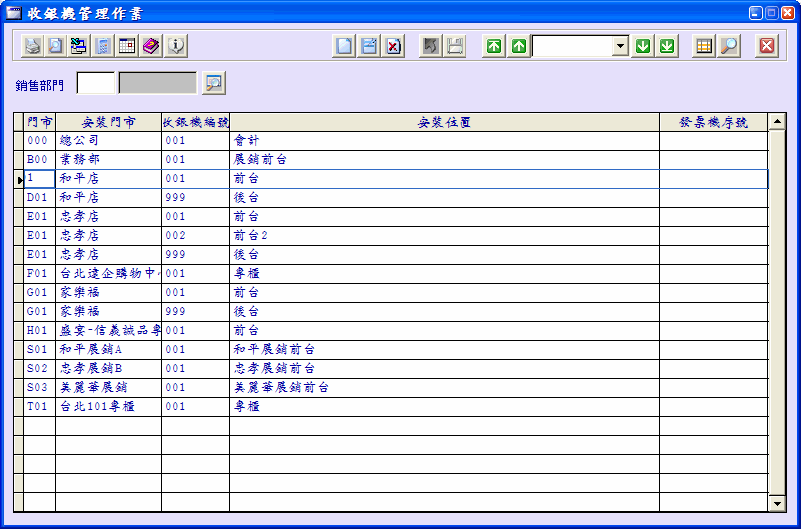801x529 pixels.
Task: Go to previous record green up arrow
Action: [518, 46]
